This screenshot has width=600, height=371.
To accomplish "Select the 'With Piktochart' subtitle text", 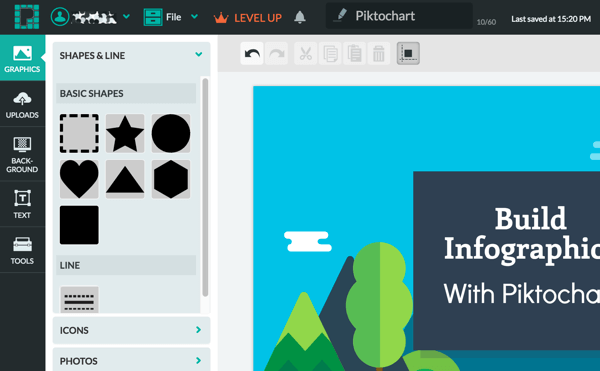I will tap(522, 294).
